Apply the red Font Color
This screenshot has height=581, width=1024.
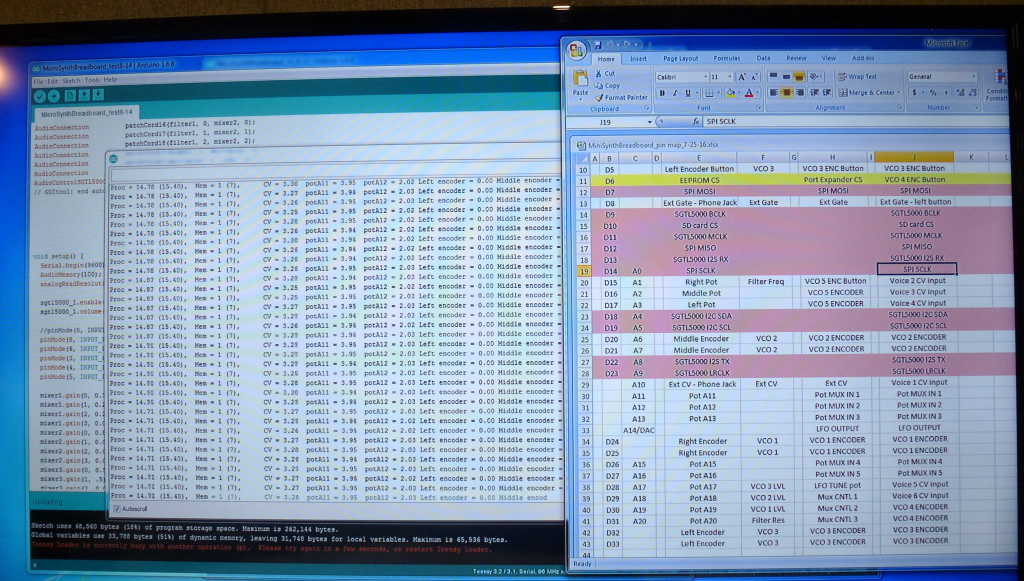(748, 93)
